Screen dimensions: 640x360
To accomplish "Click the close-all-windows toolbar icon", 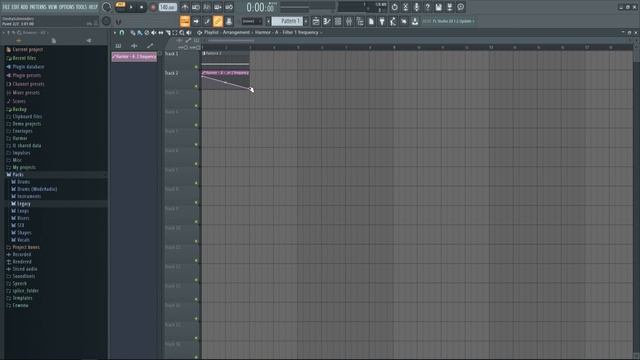I will 404,21.
